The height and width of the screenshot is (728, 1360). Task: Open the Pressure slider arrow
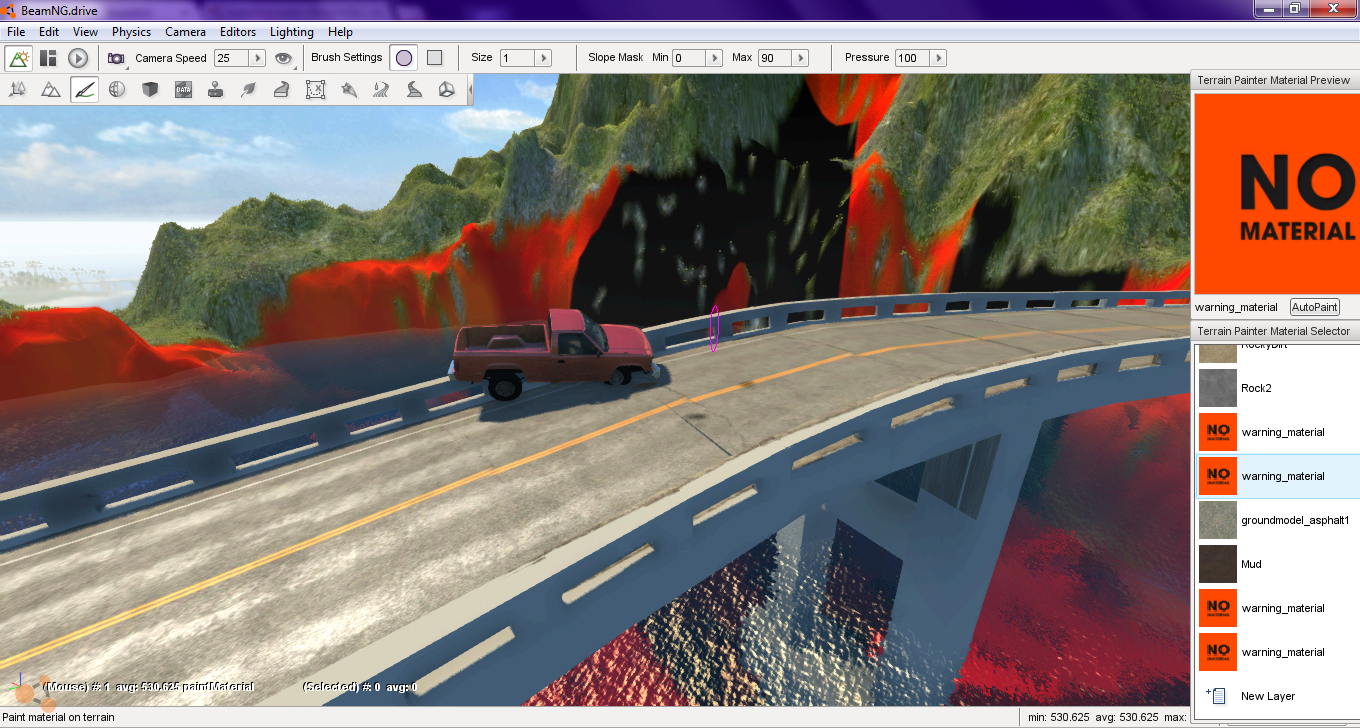coord(938,58)
